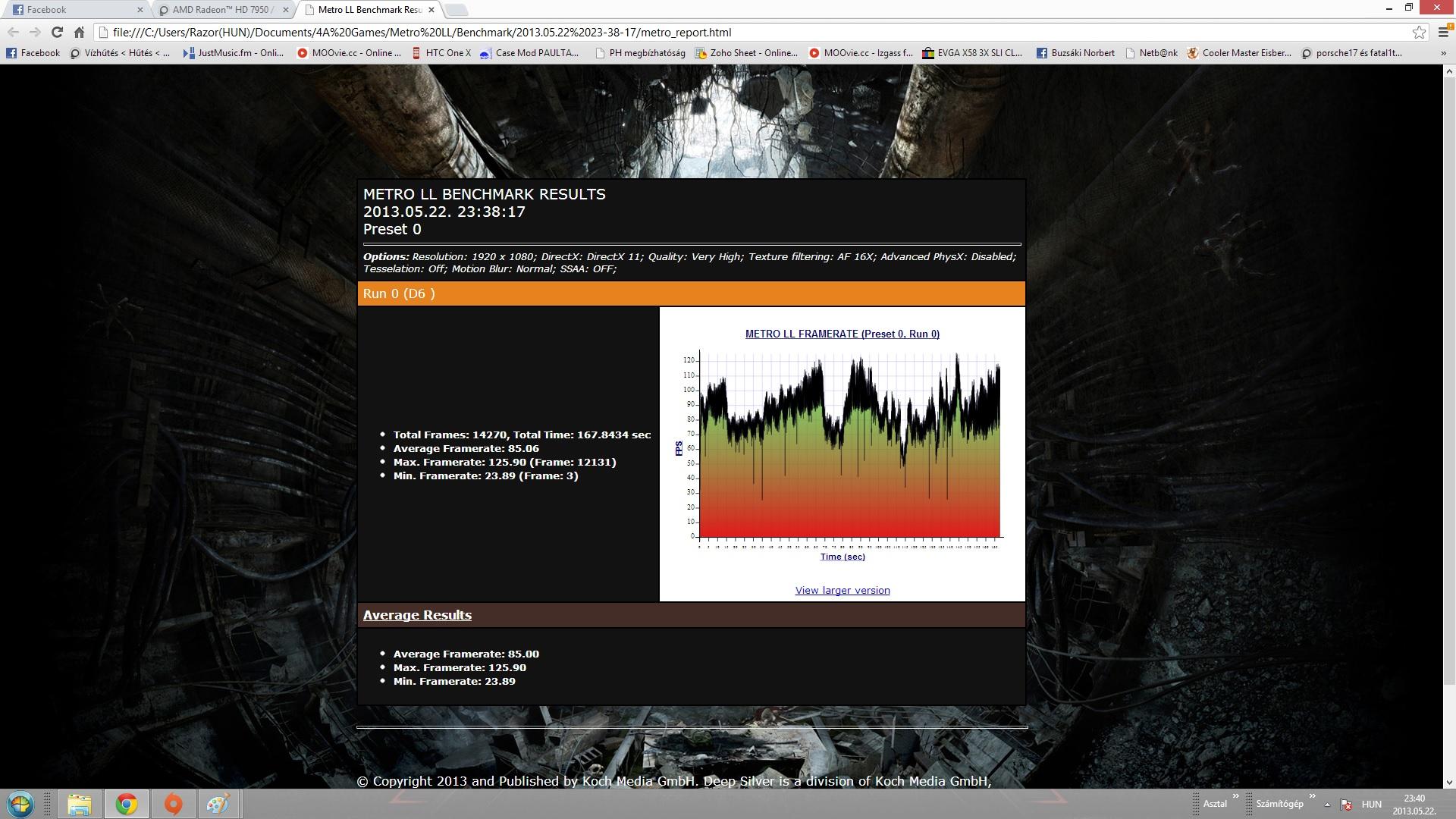The height and width of the screenshot is (819, 1456).
Task: Click the browser Forward arrow
Action: [35, 32]
